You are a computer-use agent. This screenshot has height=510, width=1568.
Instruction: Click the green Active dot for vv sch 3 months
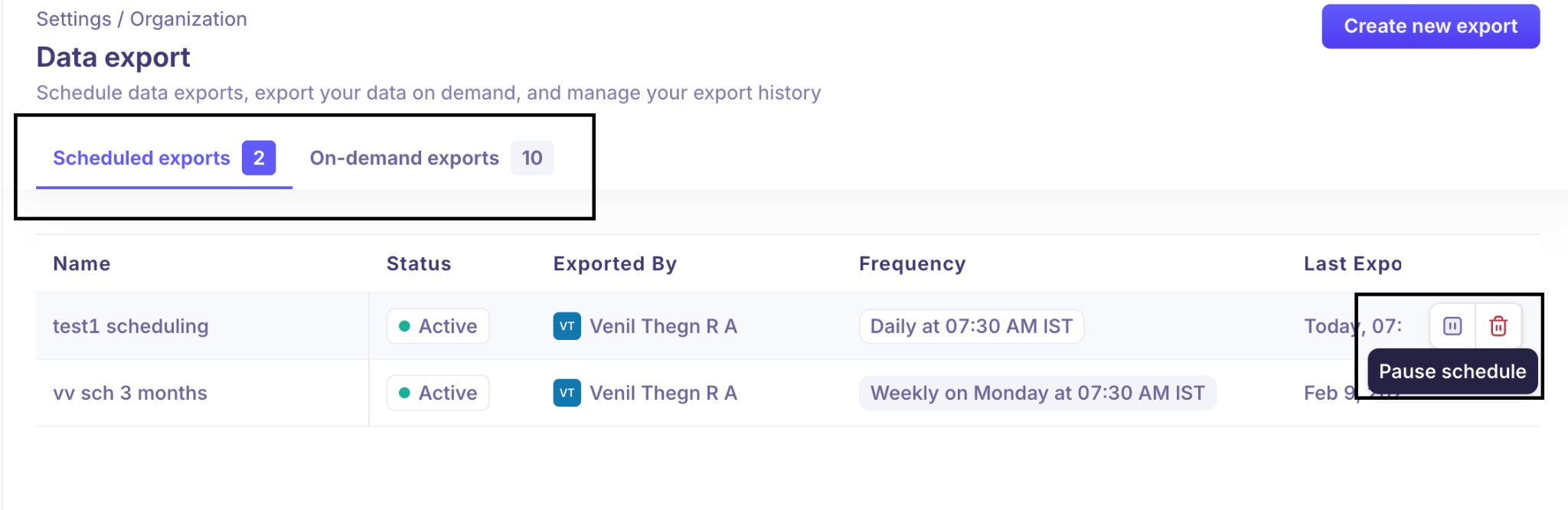[404, 393]
